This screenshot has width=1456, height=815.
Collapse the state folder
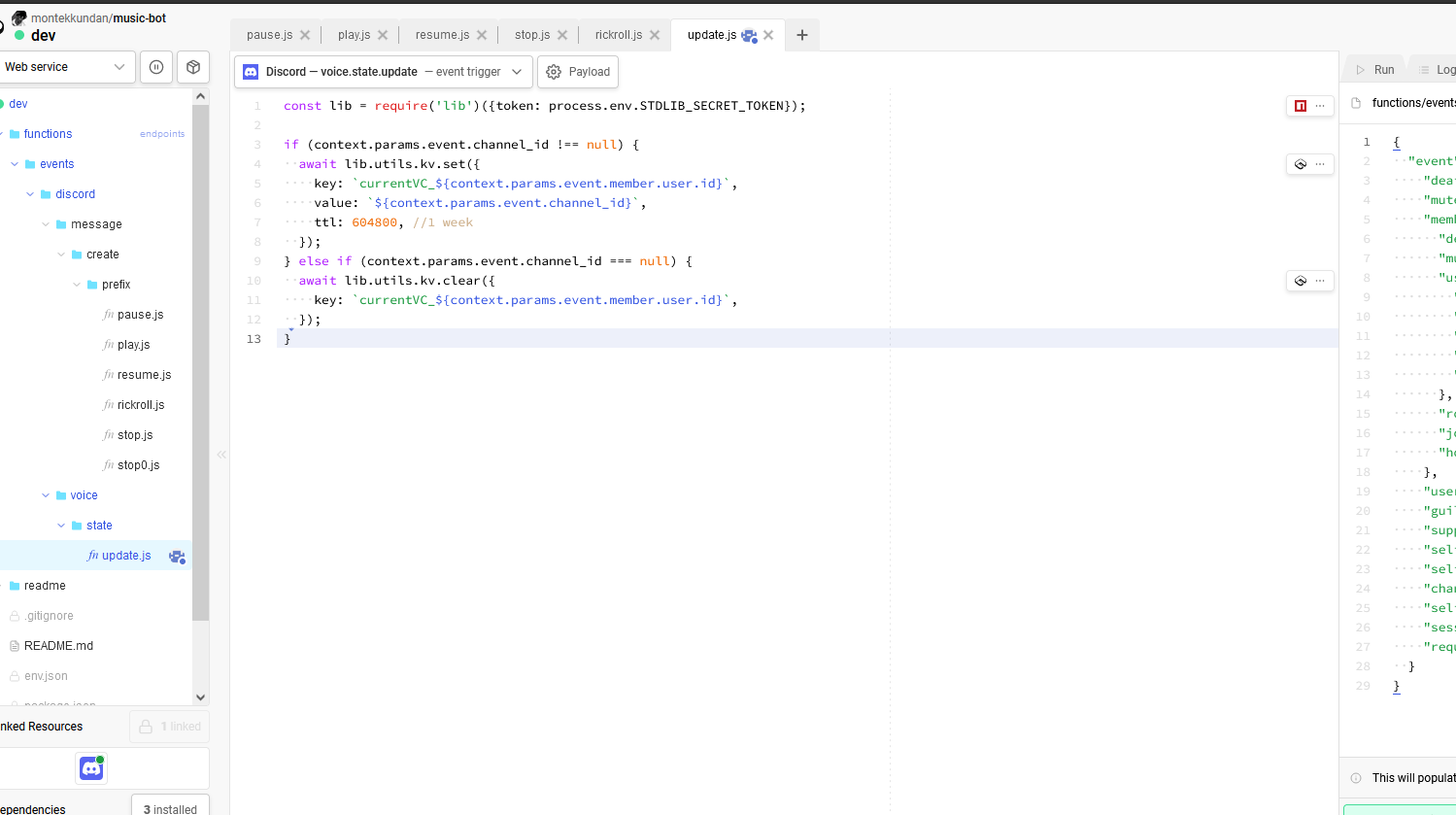pos(61,526)
